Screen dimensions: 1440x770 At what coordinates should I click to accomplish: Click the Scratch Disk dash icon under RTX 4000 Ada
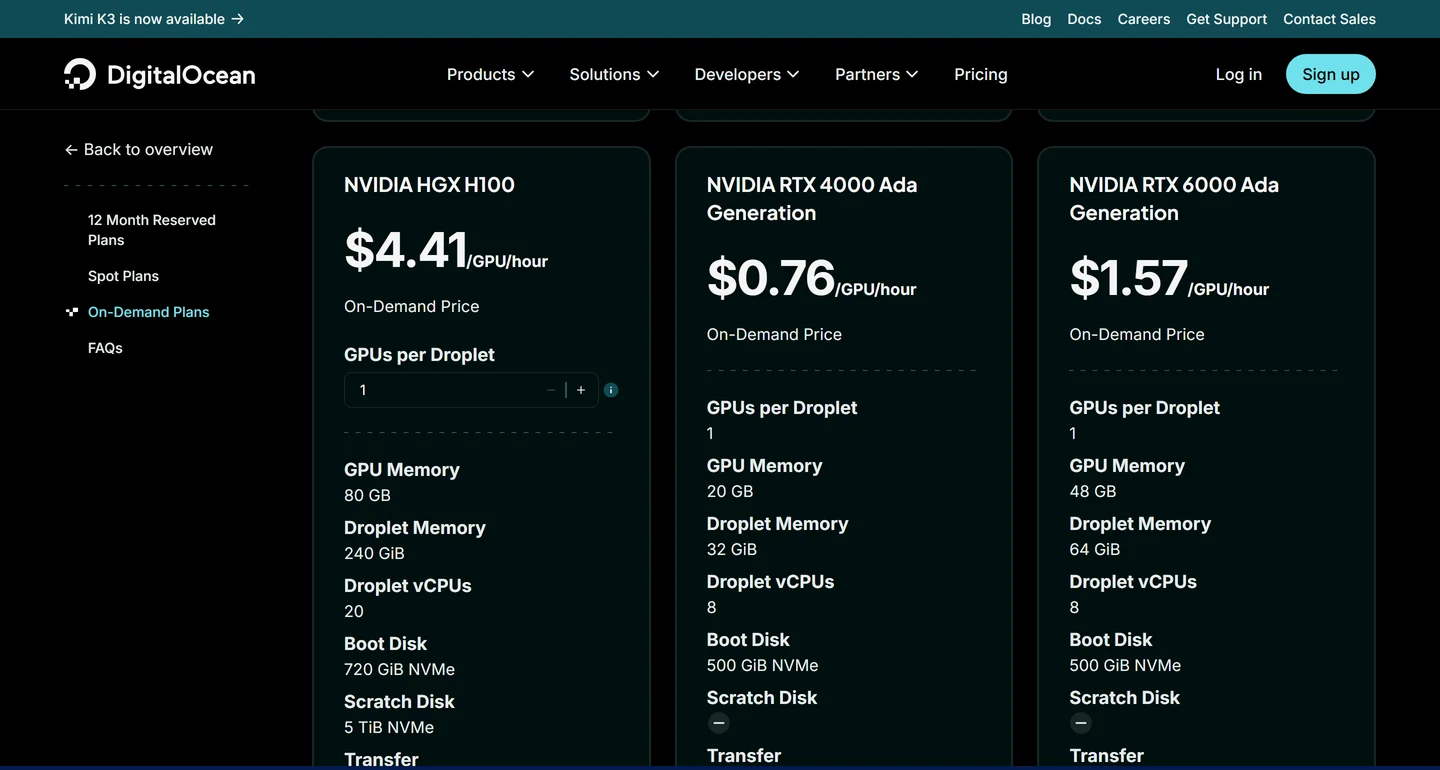[x=719, y=723]
